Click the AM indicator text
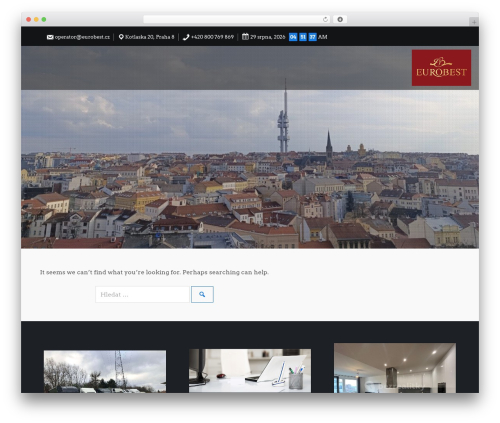This screenshot has width=500, height=423. [323, 37]
